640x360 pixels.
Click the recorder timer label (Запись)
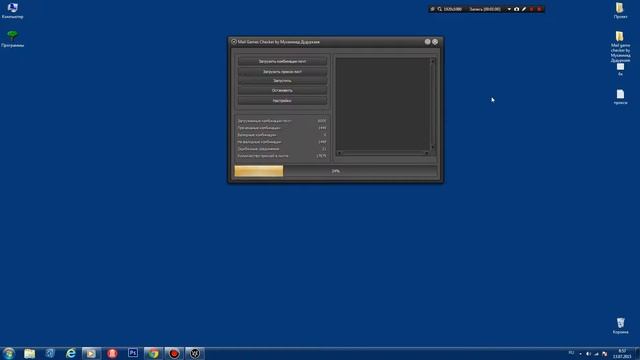(x=484, y=9)
